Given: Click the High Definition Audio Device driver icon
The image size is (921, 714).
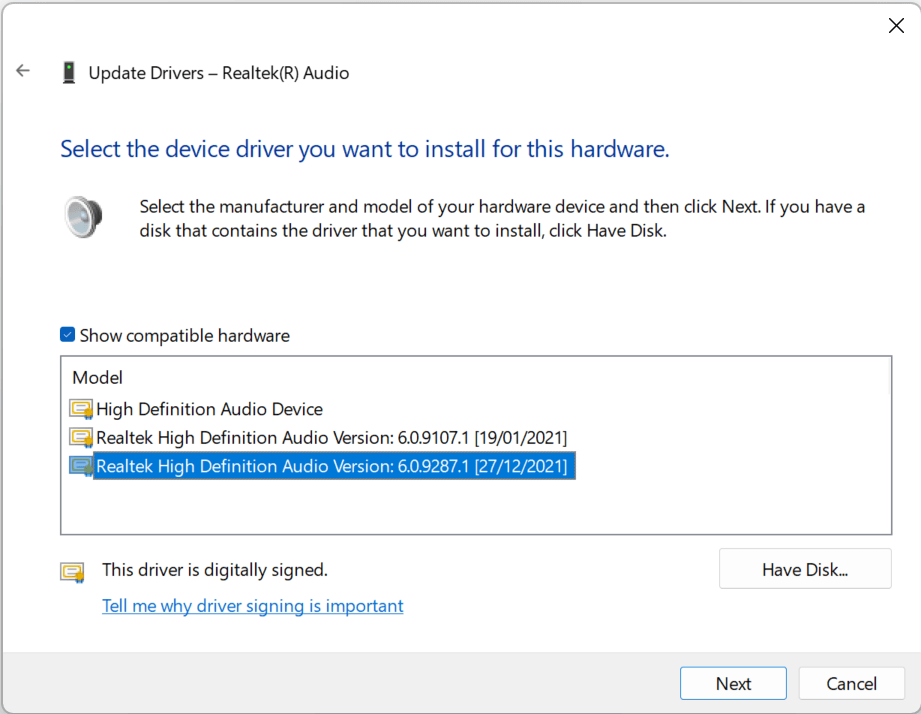Looking at the screenshot, I should click(x=81, y=409).
